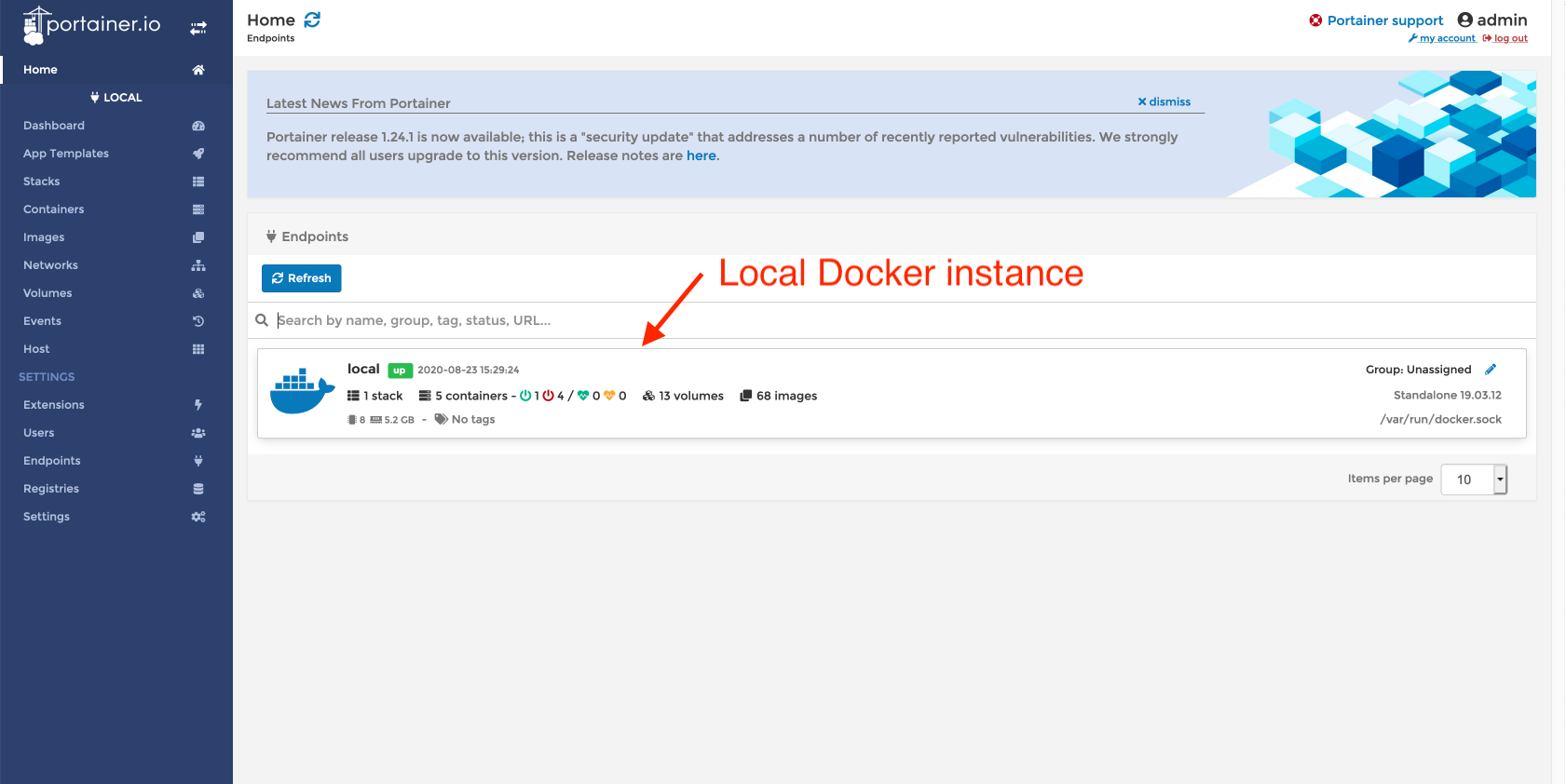Click the Docker whale logo of local endpoint
1566x784 pixels.
coord(302,391)
